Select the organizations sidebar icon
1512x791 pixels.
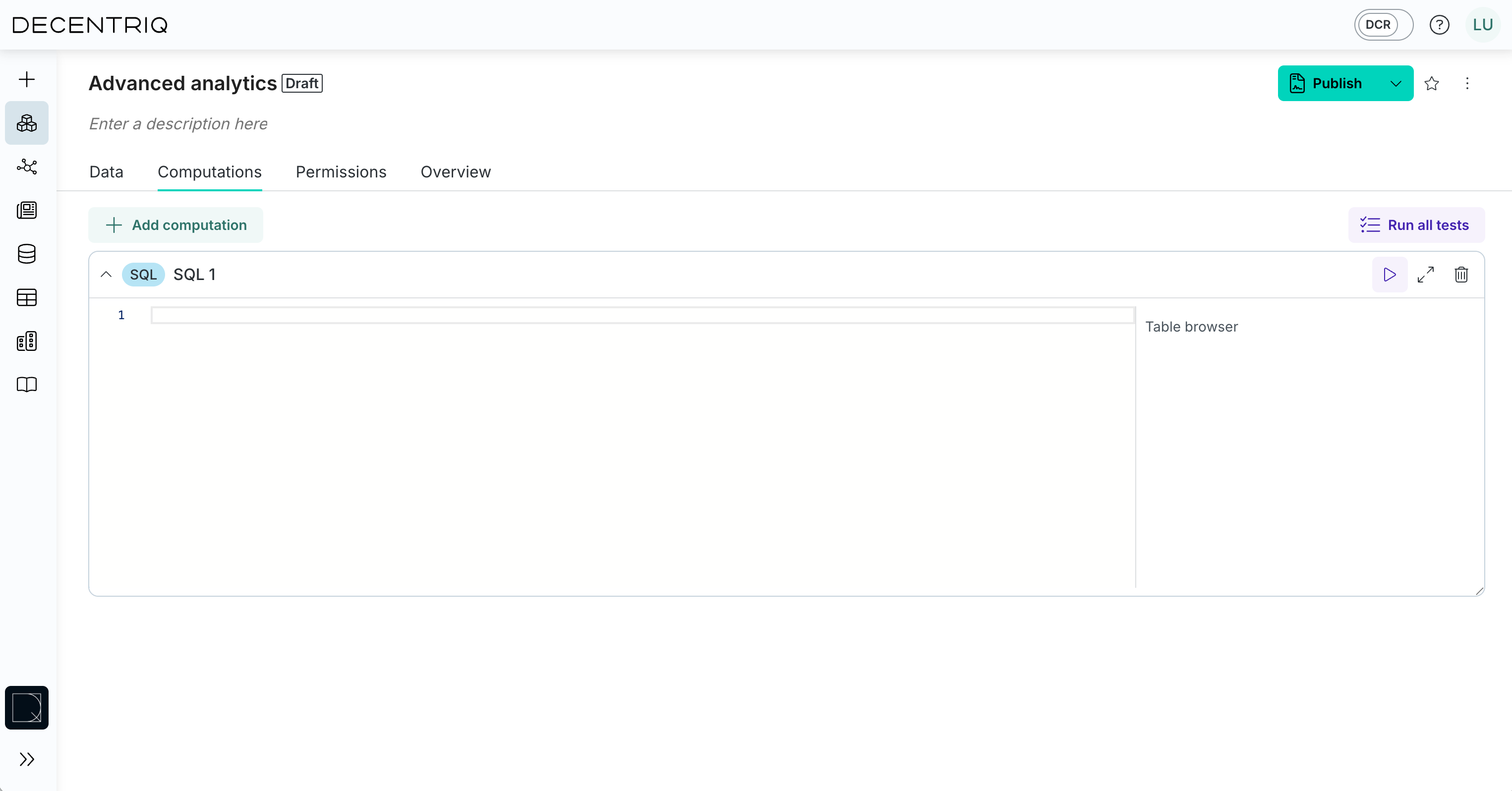(26, 341)
